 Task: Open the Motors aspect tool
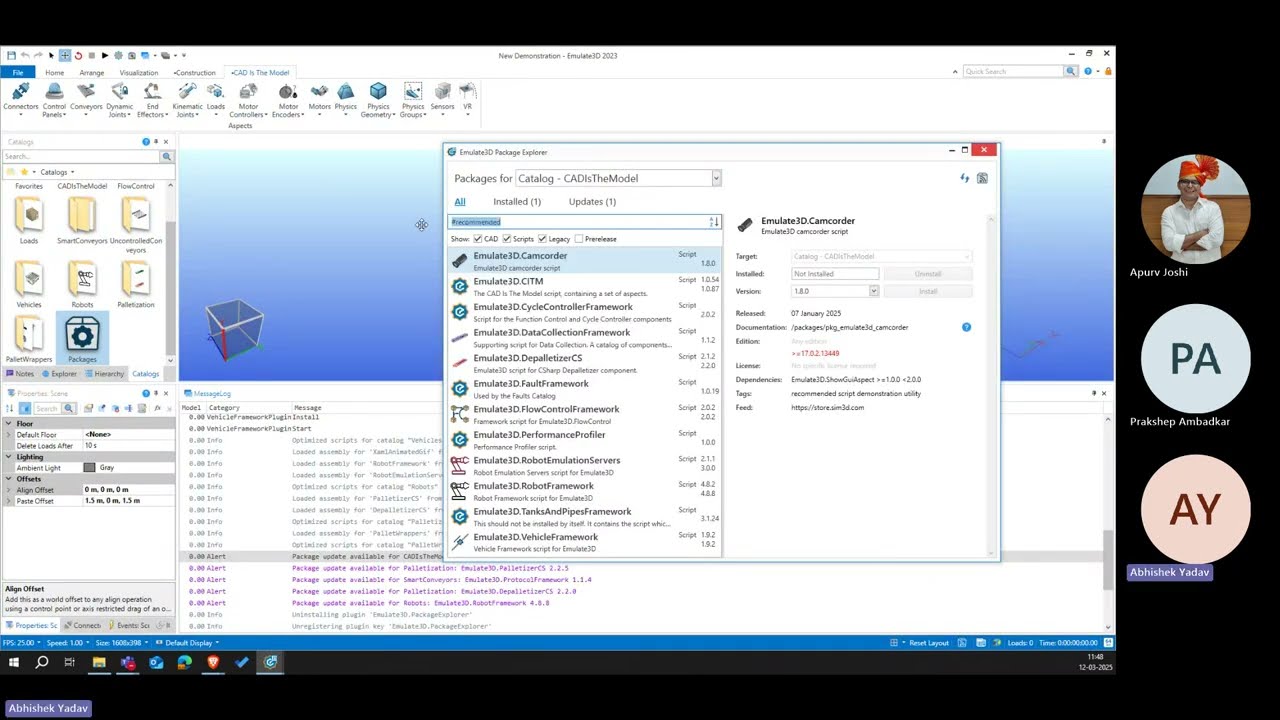click(x=319, y=98)
